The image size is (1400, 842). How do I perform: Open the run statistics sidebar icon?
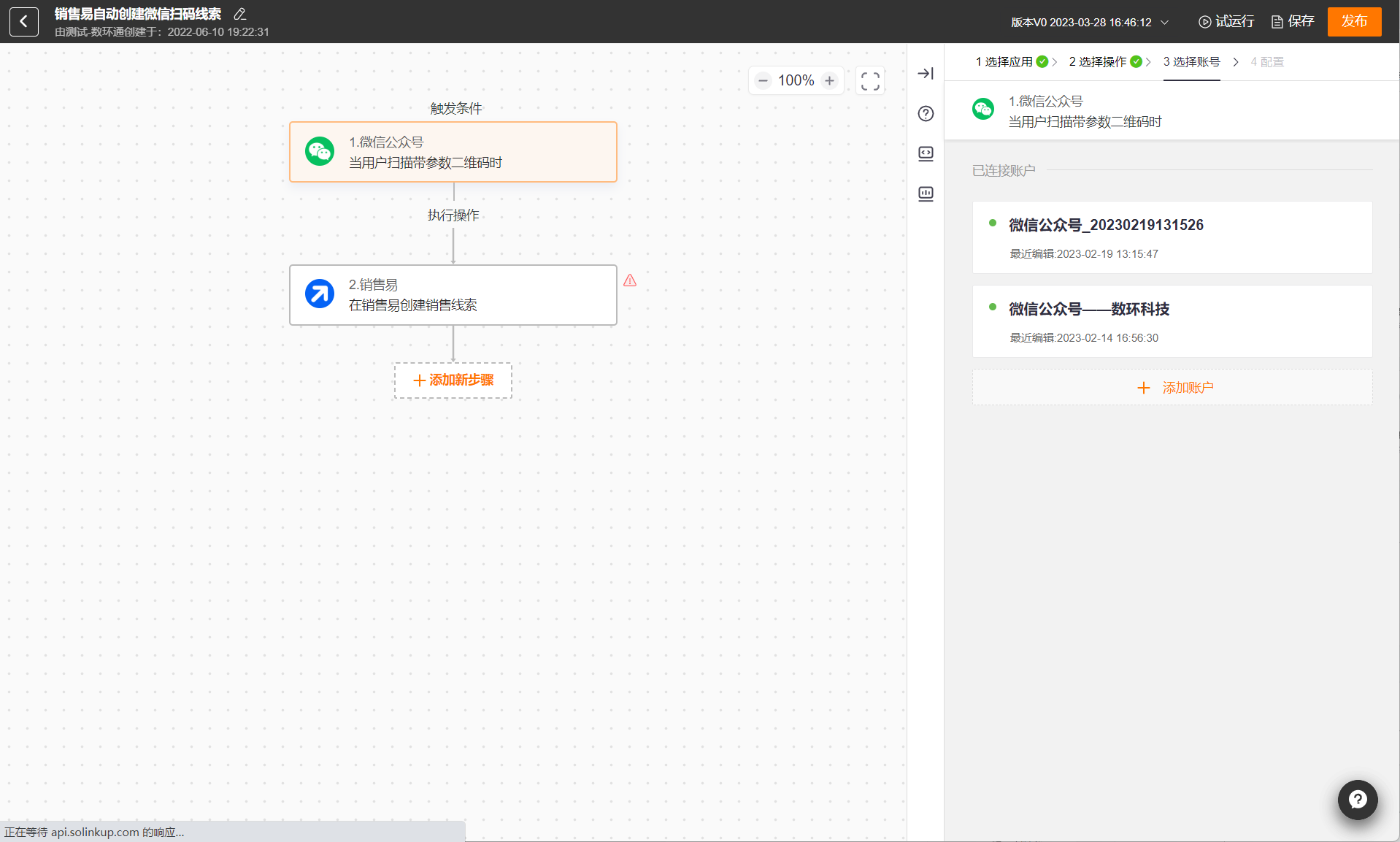[x=926, y=194]
